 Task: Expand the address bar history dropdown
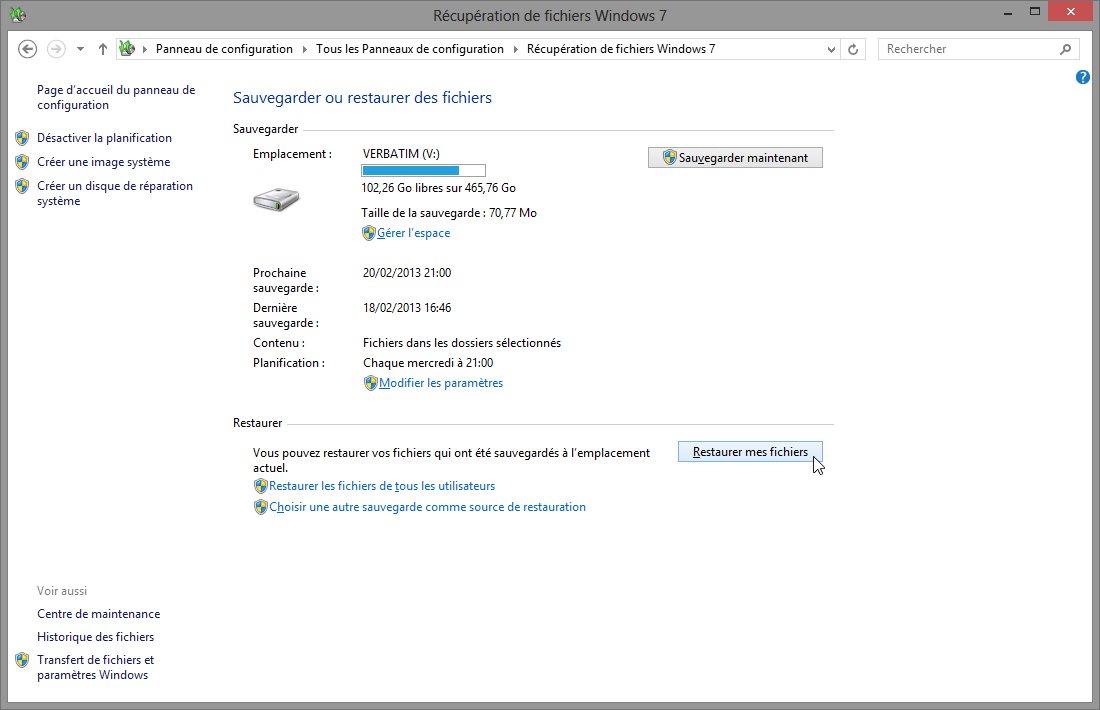pyautogui.click(x=831, y=49)
